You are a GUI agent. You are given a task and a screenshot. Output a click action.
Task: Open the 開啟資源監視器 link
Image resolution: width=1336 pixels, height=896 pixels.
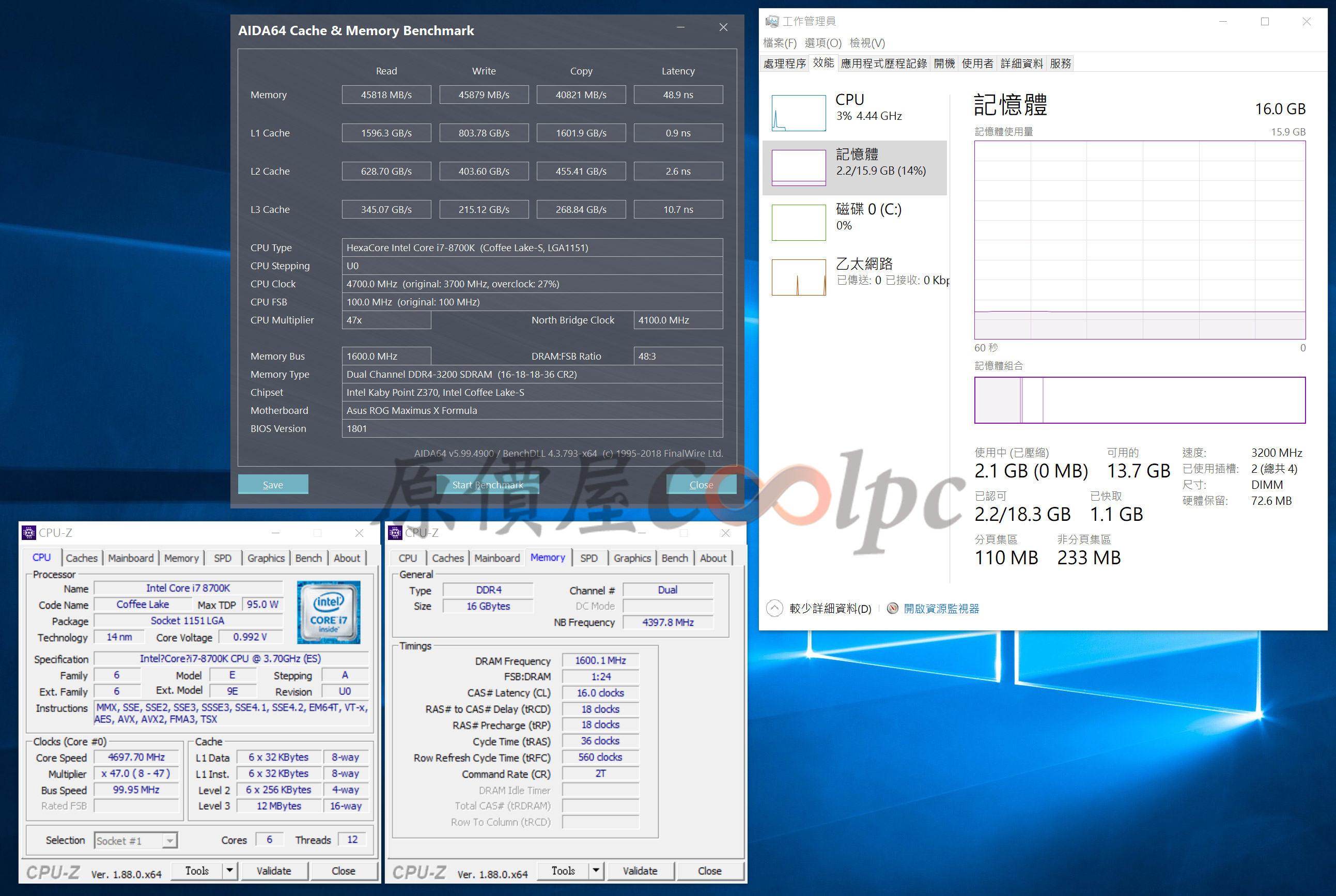point(941,609)
